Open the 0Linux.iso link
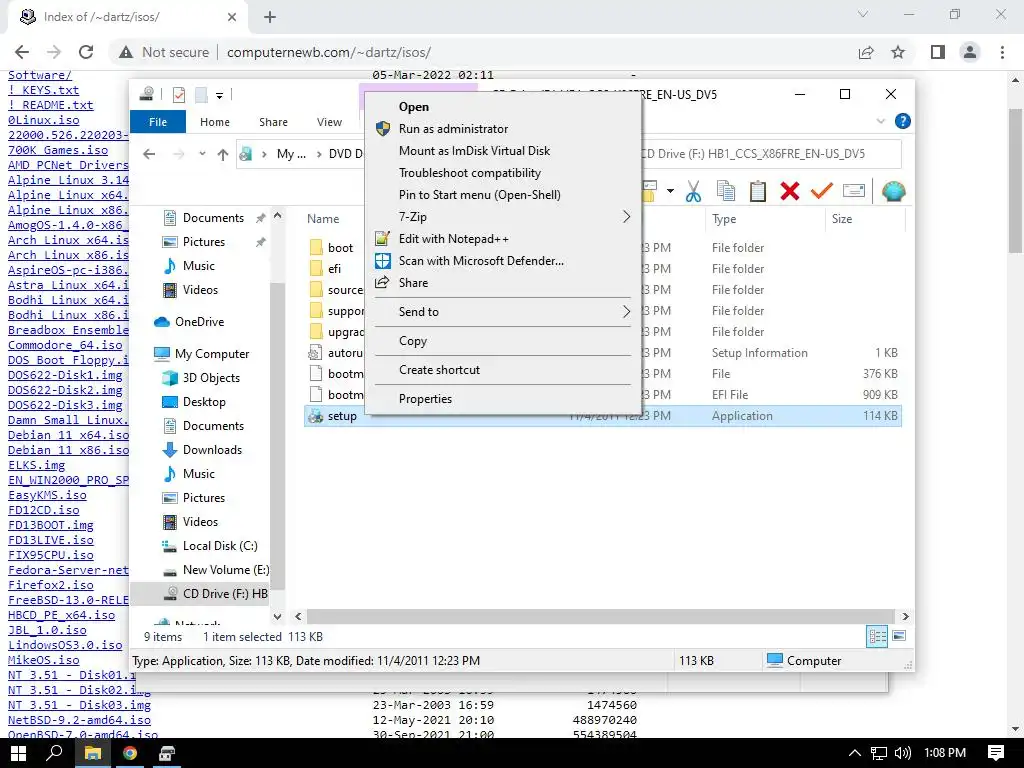Viewport: 1024px width, 768px height. tap(44, 120)
